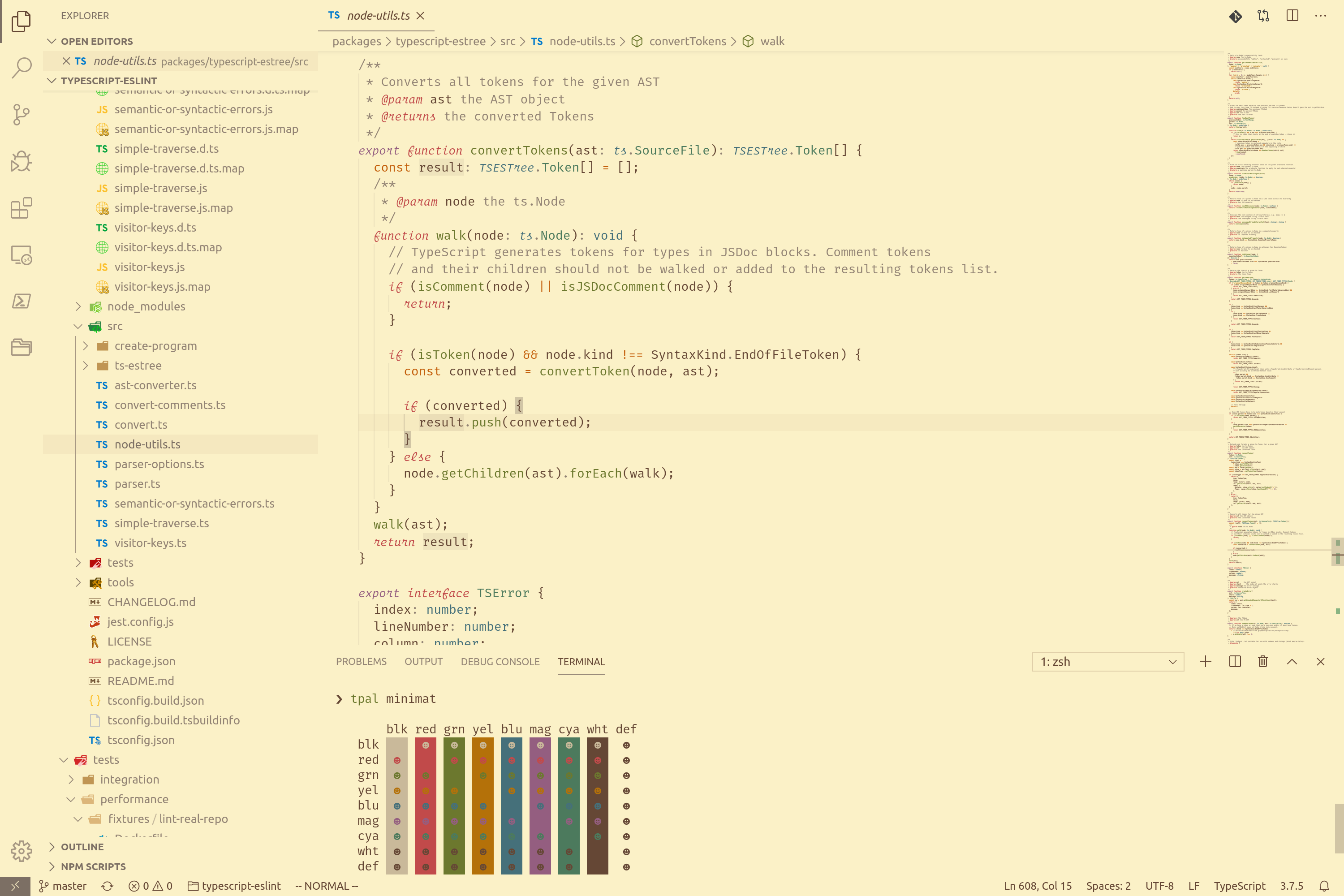1344x896 pixels.
Task: Open the Extensions view
Action: point(21,208)
